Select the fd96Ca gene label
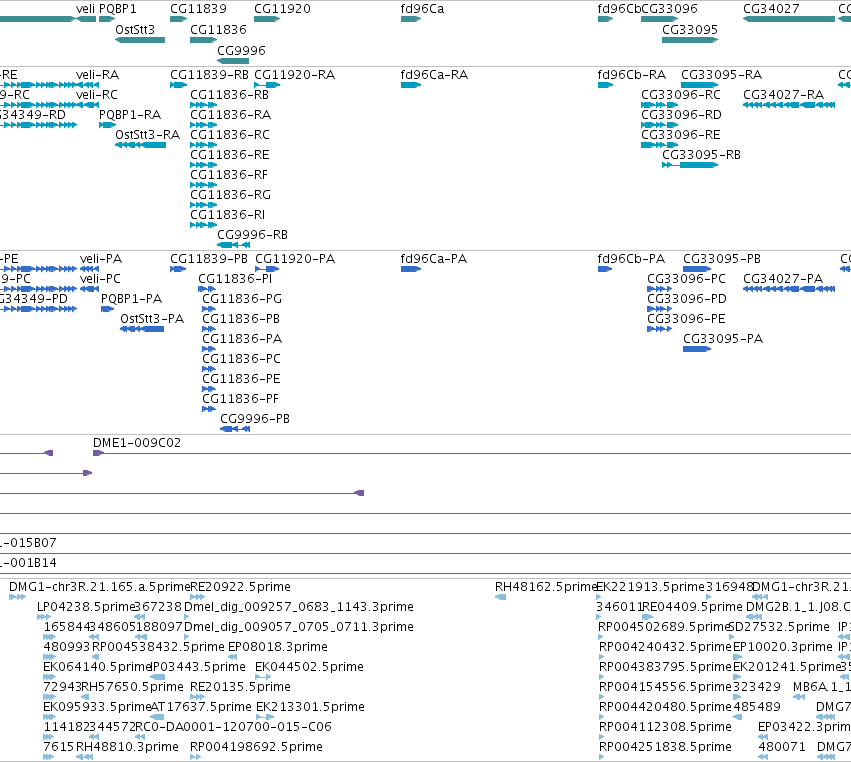Image resolution: width=851 pixels, height=762 pixels. click(x=422, y=9)
